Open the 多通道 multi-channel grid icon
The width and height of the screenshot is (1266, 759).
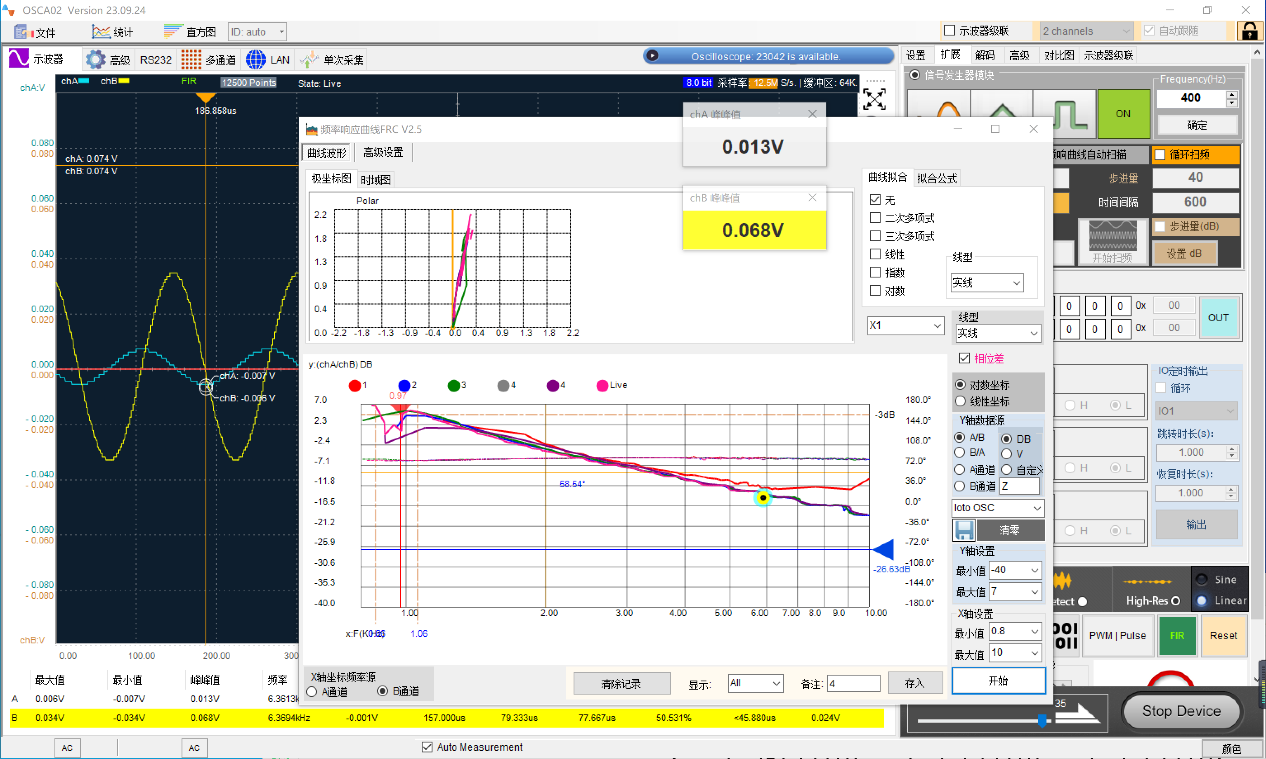[x=191, y=59]
